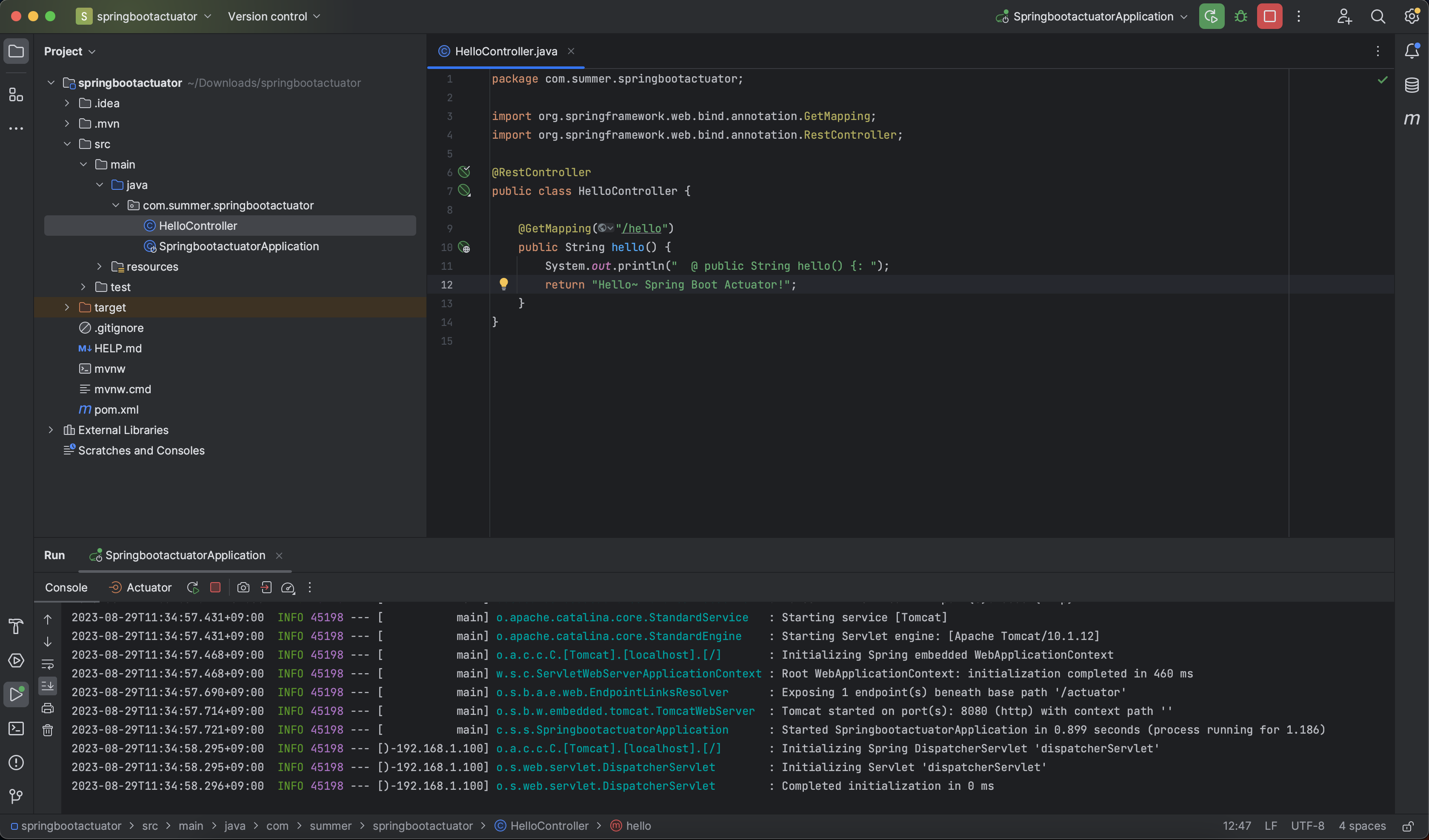The width and height of the screenshot is (1429, 840).
Task: Open the Database tool window
Action: tap(1412, 85)
